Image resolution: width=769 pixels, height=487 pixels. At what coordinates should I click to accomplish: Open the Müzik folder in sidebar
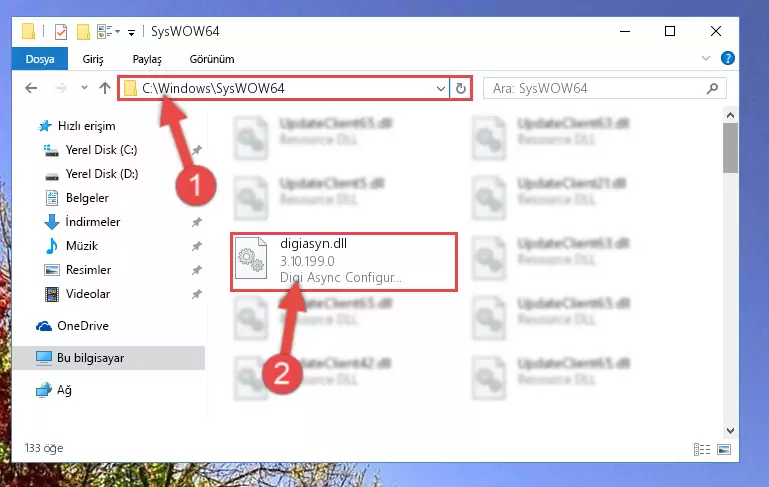tap(82, 246)
